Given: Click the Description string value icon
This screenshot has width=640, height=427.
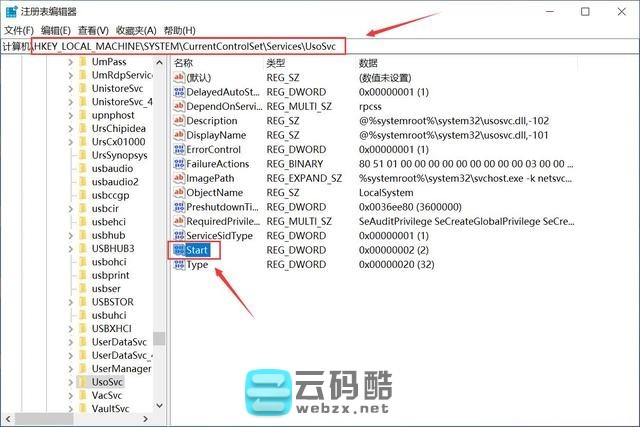Looking at the screenshot, I should tap(179, 120).
